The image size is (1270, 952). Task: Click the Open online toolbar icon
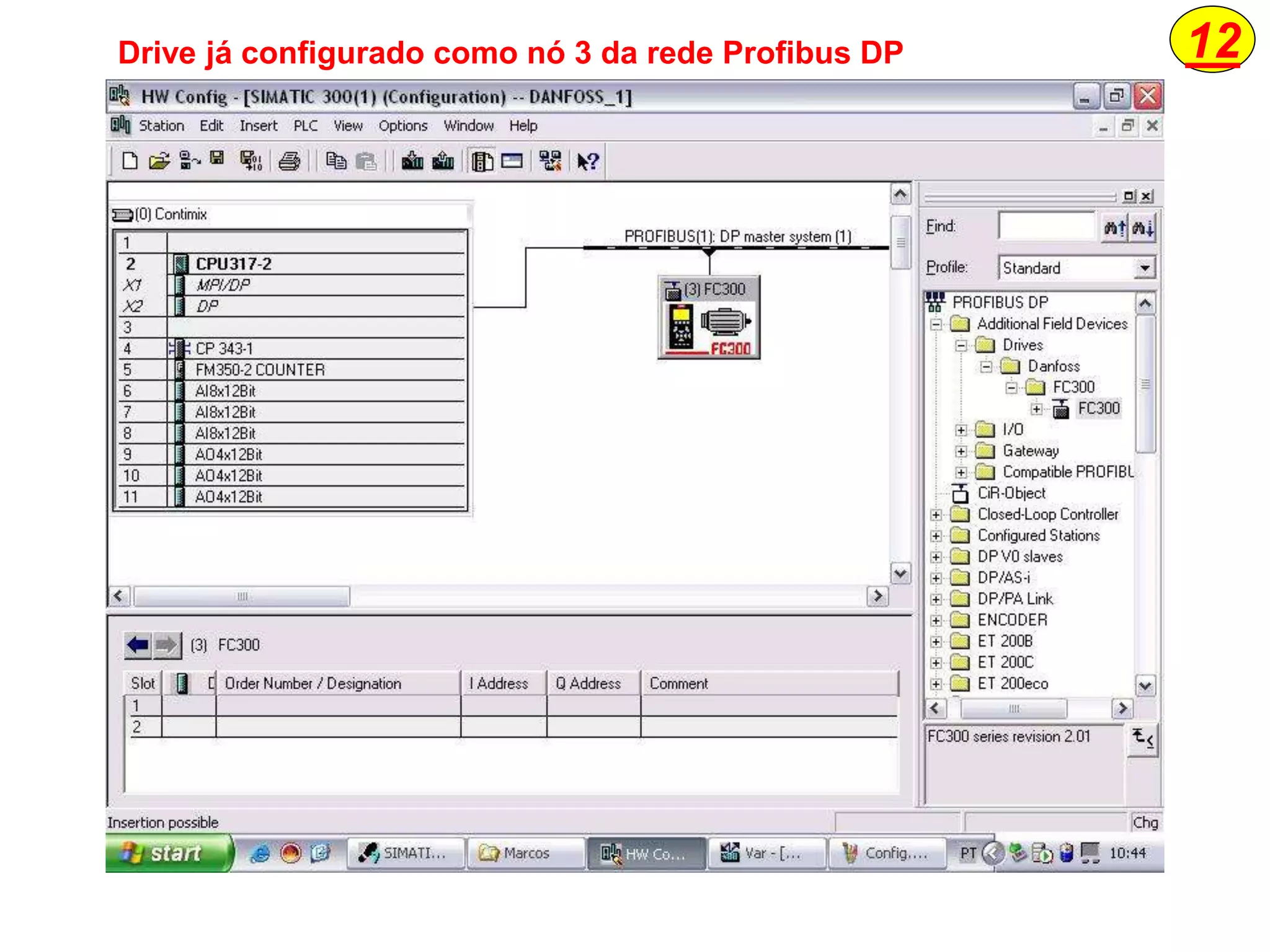(190, 161)
